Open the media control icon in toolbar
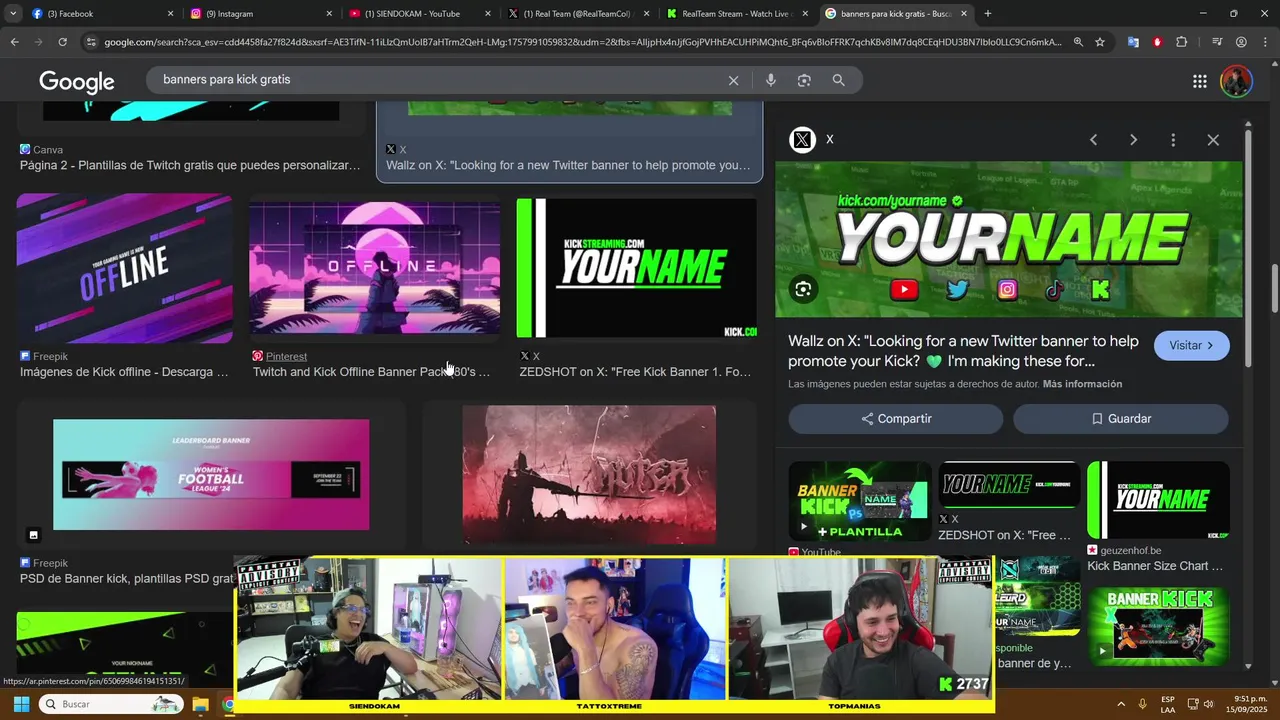The width and height of the screenshot is (1280, 720). [x=1217, y=42]
